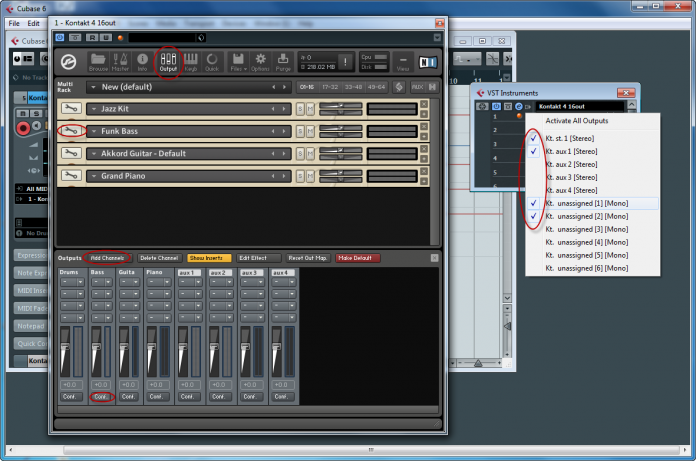
Task: Open the New (default) multi dropdown
Action: tap(93, 87)
